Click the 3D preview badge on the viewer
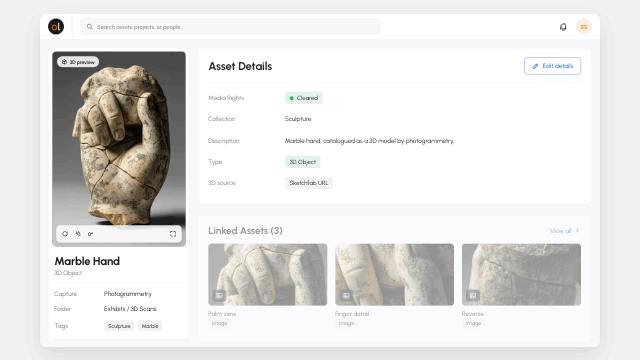 pyautogui.click(x=78, y=62)
